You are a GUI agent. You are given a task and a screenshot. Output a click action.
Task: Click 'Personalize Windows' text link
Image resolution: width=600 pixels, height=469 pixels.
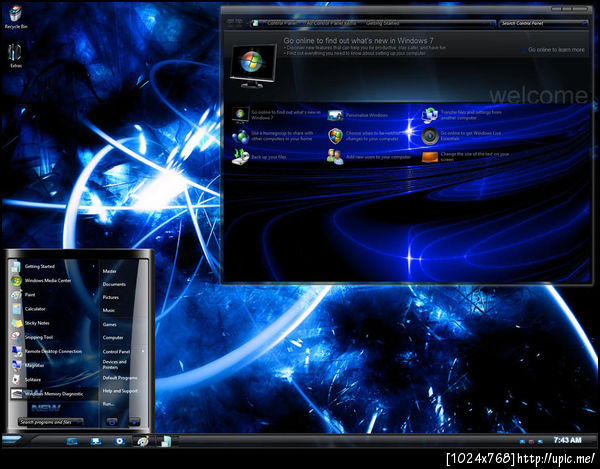point(367,115)
